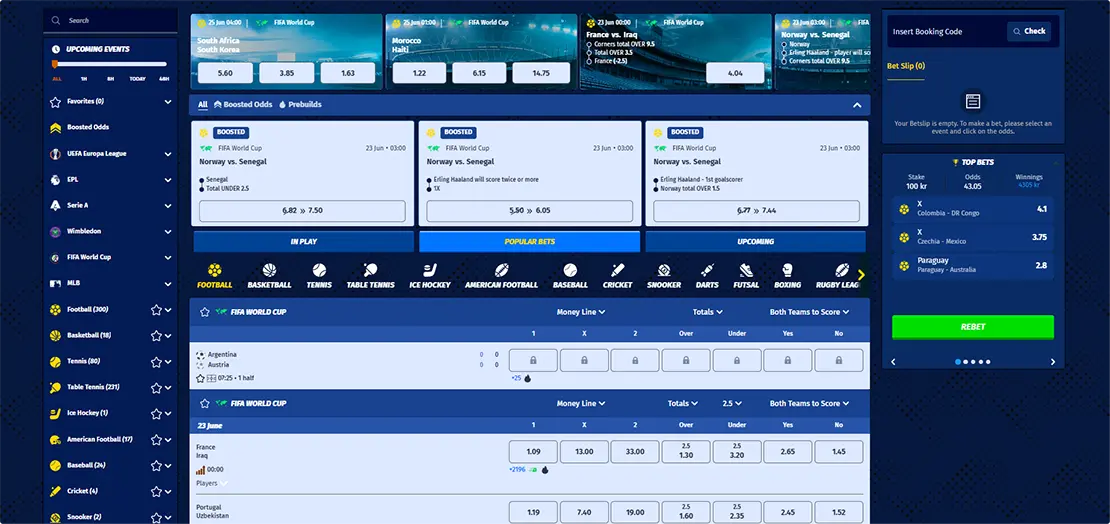Select the American Football sport icon
Screen dimensions: 1110x524
pyautogui.click(x=501, y=270)
